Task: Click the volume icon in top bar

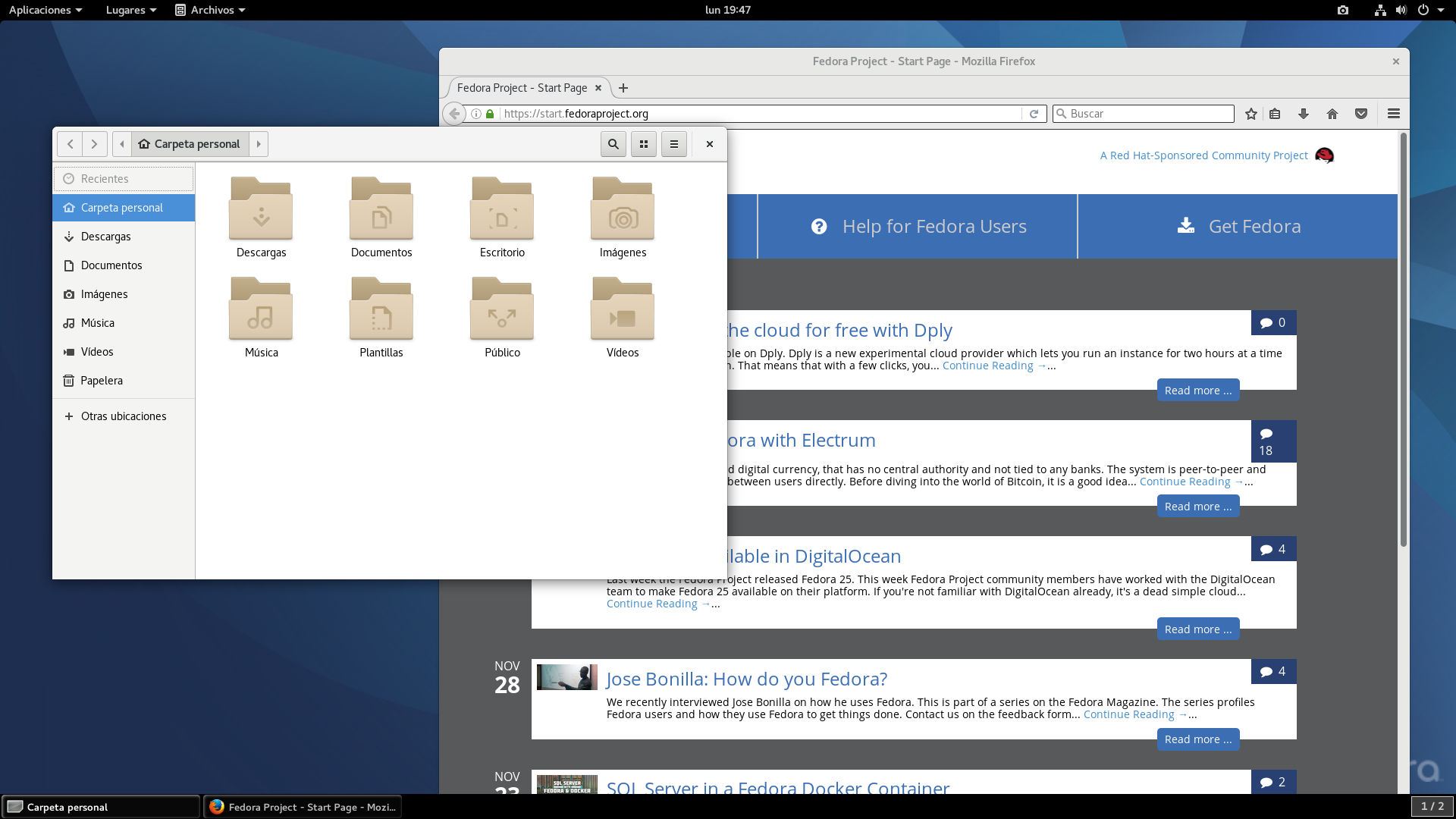Action: [x=1401, y=10]
